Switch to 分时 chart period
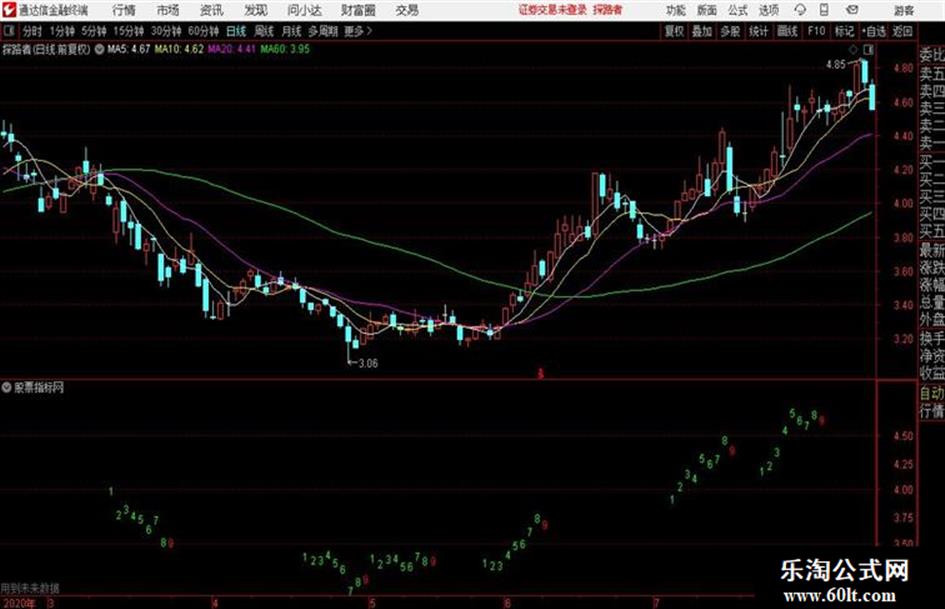The image size is (945, 609). pos(33,31)
